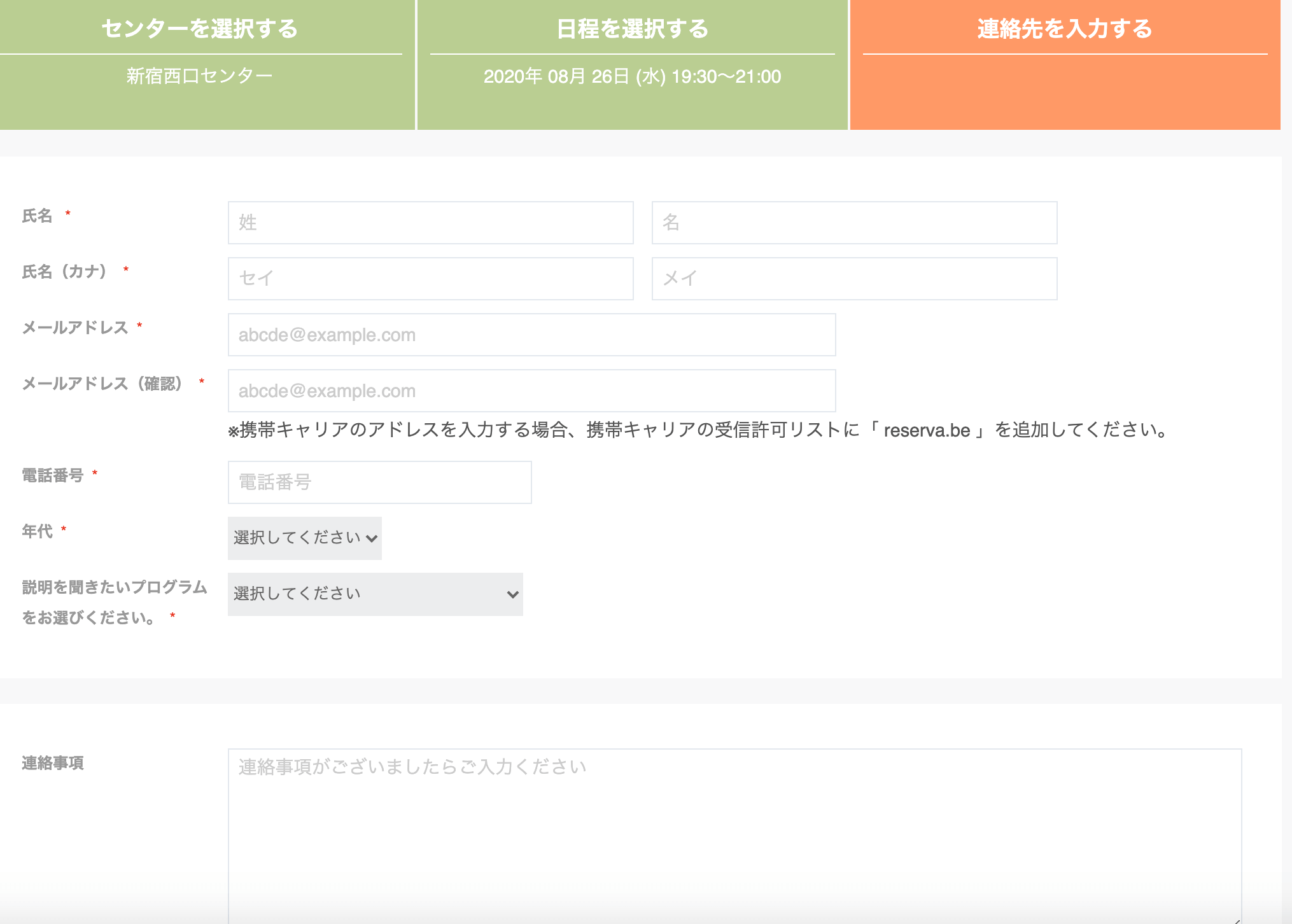Click the 名 first name field

[854, 223]
